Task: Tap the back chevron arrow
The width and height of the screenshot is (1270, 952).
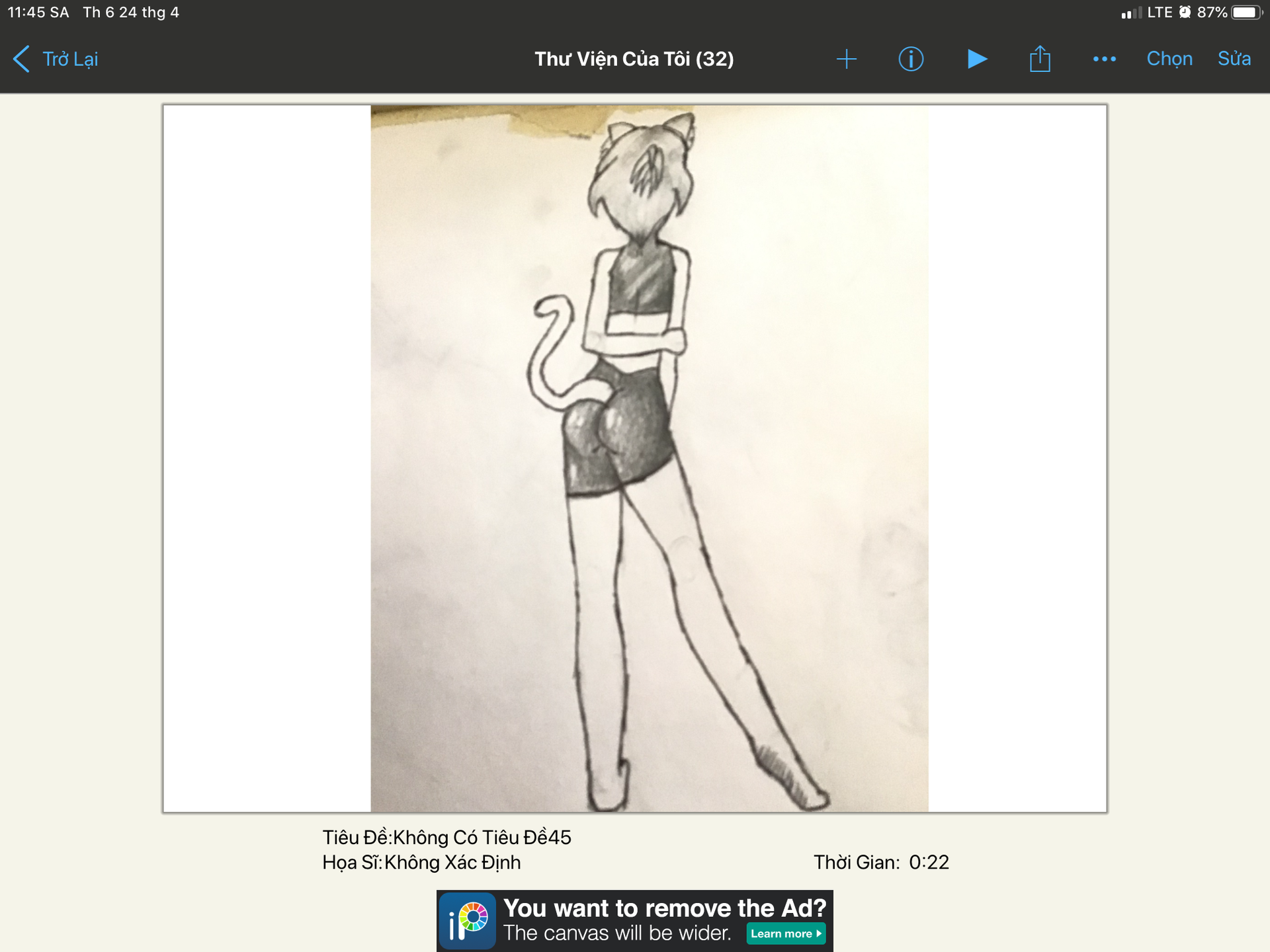Action: pos(21,59)
